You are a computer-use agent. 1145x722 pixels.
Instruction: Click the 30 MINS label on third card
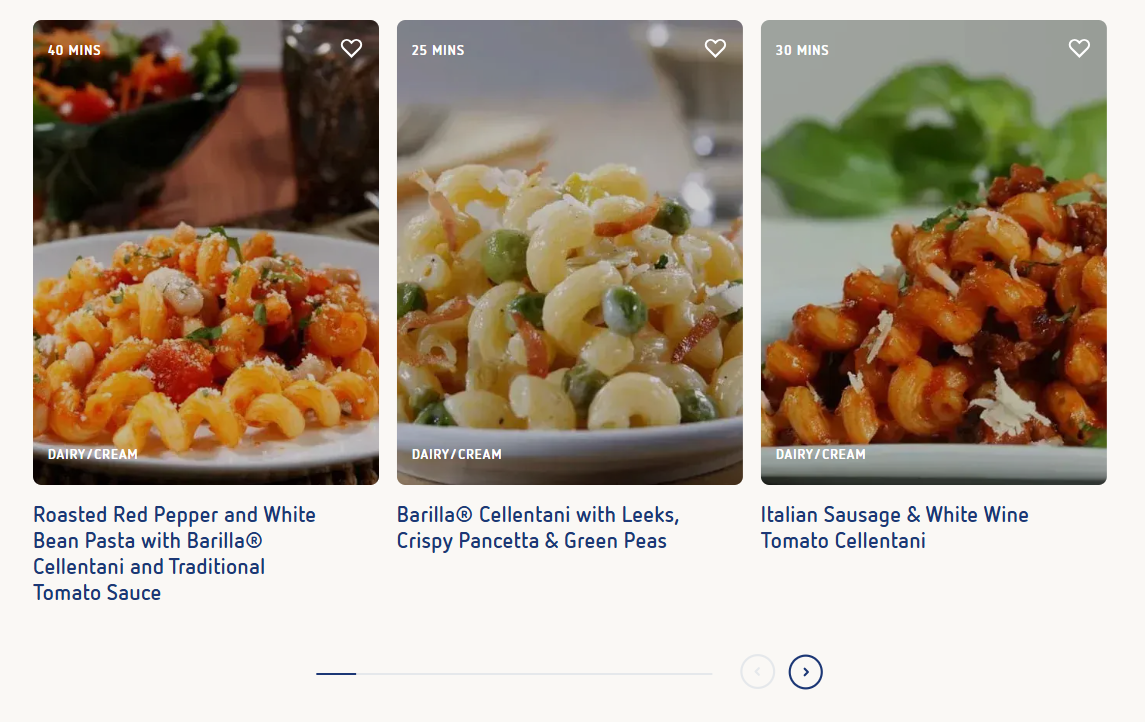point(802,50)
